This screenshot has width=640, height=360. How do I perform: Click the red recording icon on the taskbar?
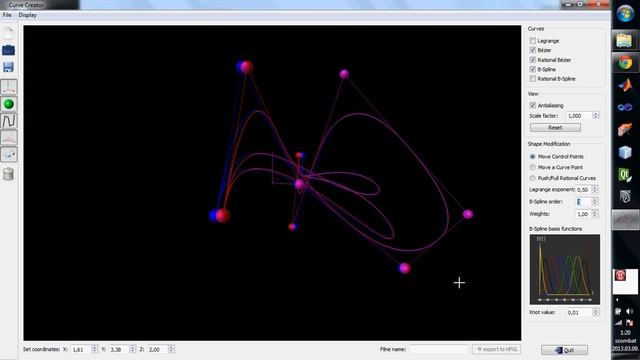620,275
